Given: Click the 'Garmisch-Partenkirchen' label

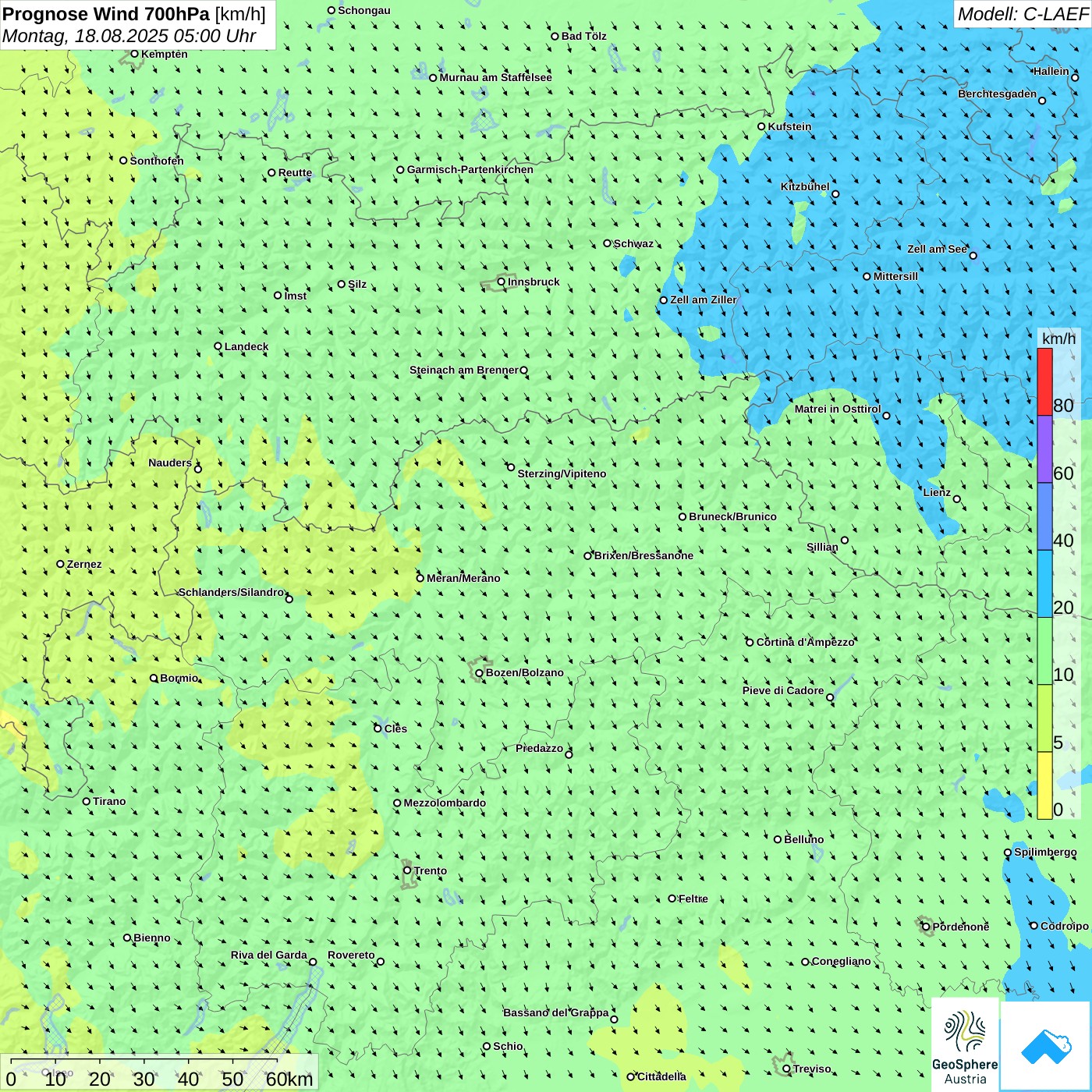Looking at the screenshot, I should [x=470, y=169].
